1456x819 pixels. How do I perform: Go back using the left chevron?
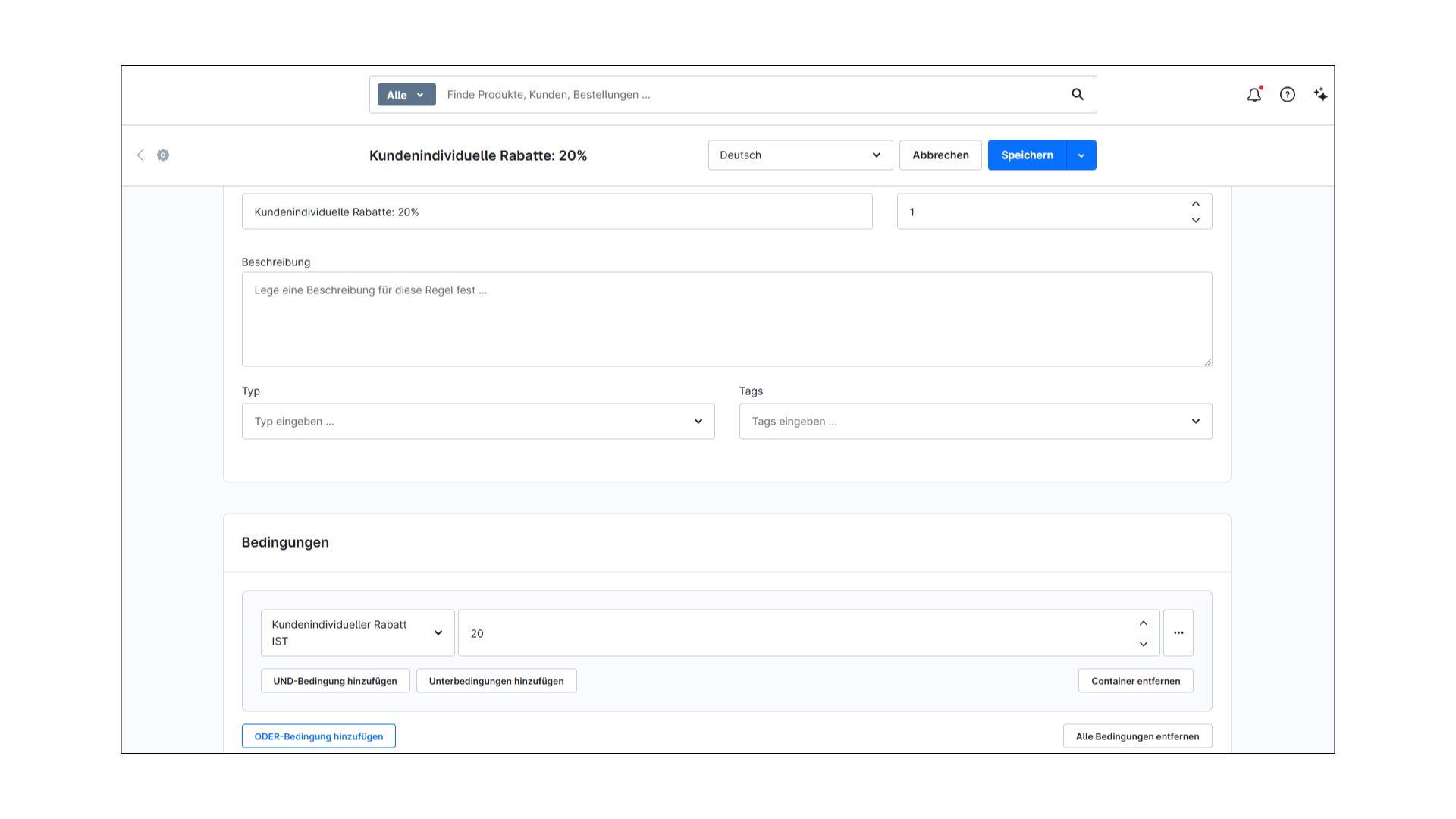point(140,155)
